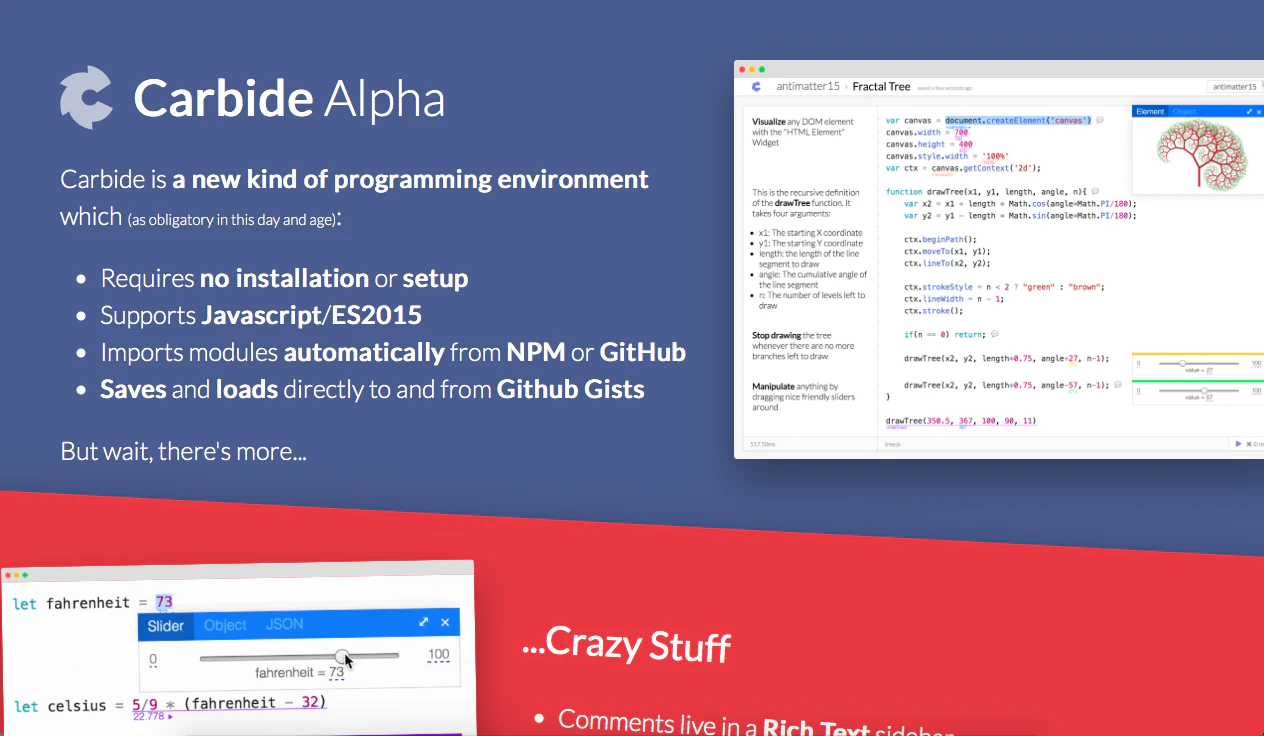This screenshot has width=1264, height=736.
Task: Click the small Carbide logo in Fractal Tree window
Action: point(756,87)
